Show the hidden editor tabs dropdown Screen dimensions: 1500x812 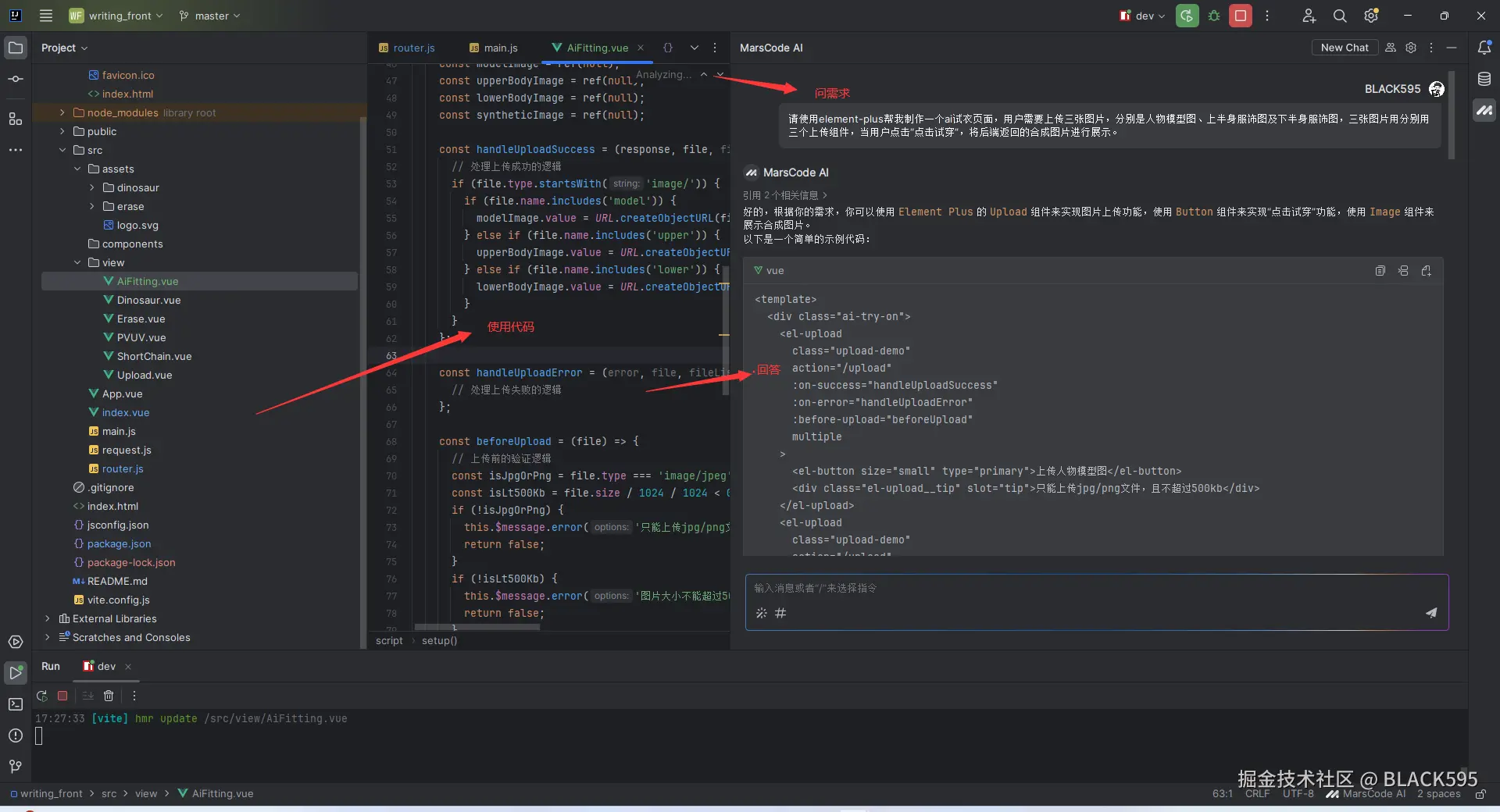tap(694, 48)
